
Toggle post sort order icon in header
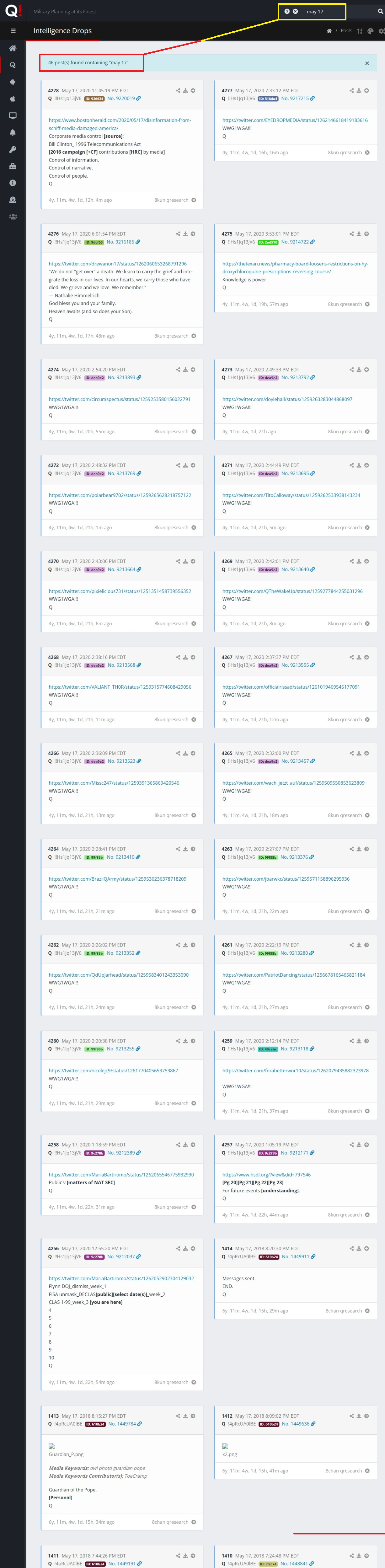[359, 30]
